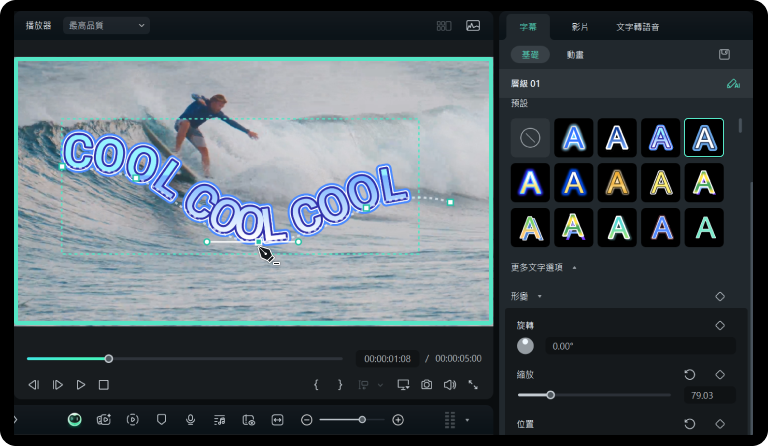Click the render preview toolbar icon

[132, 420]
